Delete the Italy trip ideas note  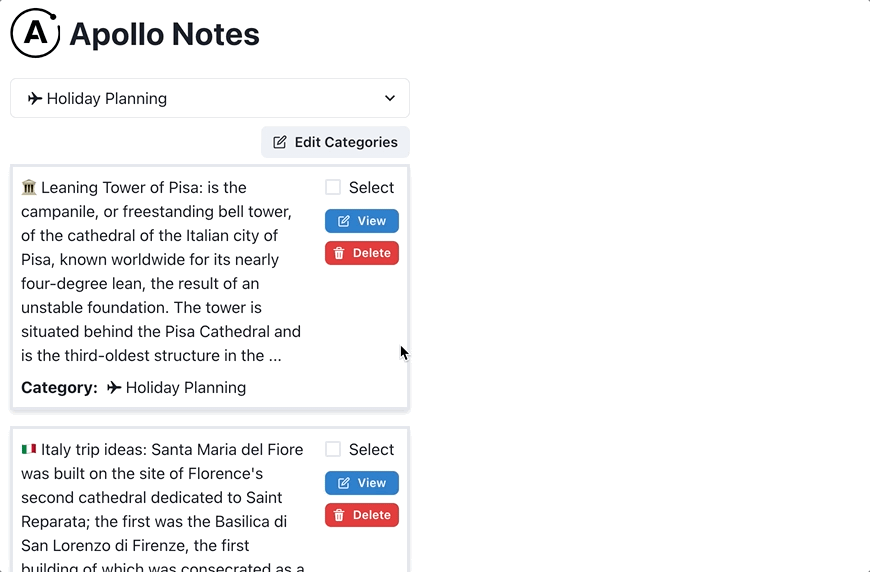pyautogui.click(x=362, y=515)
